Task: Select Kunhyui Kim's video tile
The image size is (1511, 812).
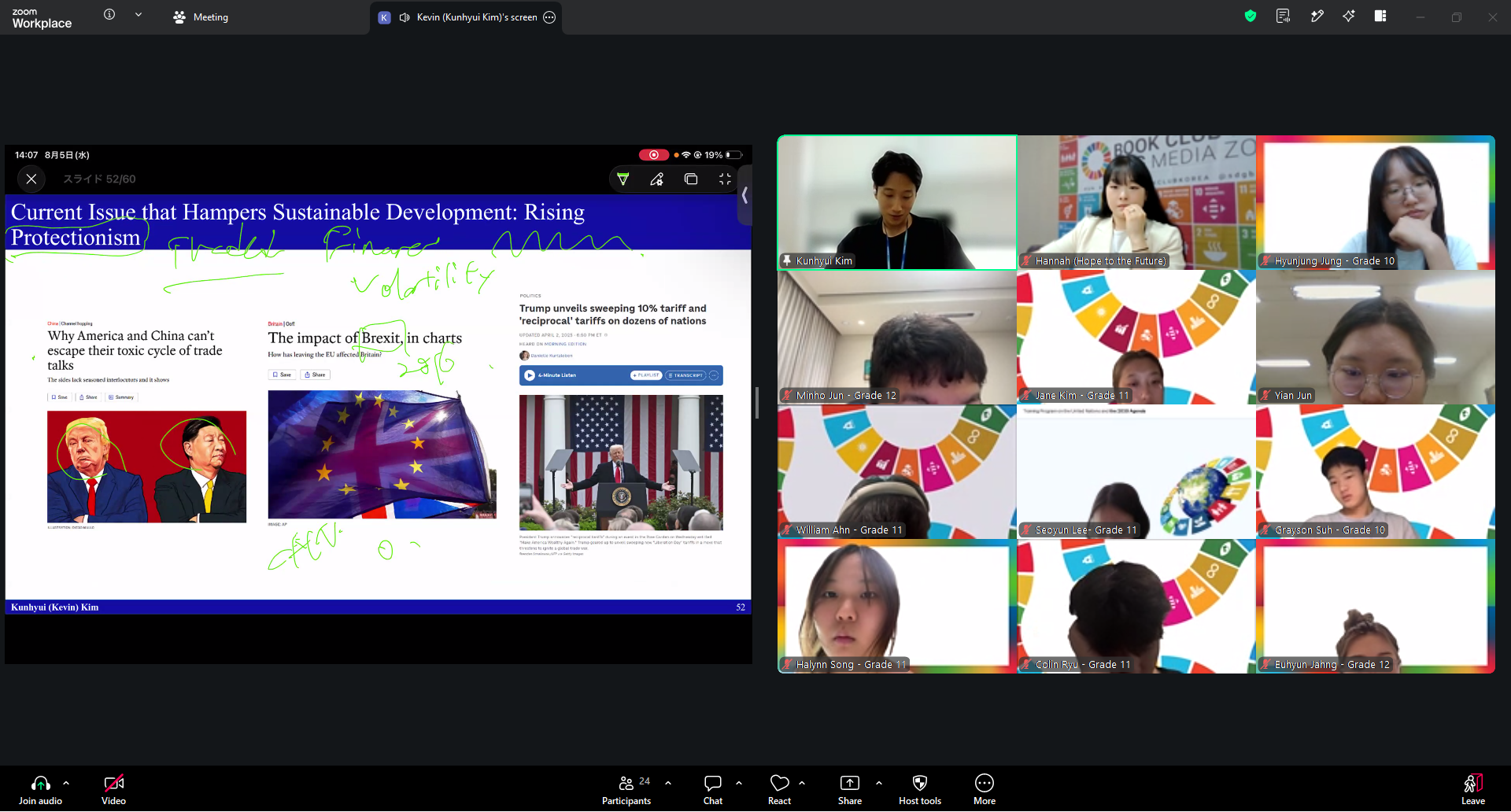Action: tap(897, 203)
